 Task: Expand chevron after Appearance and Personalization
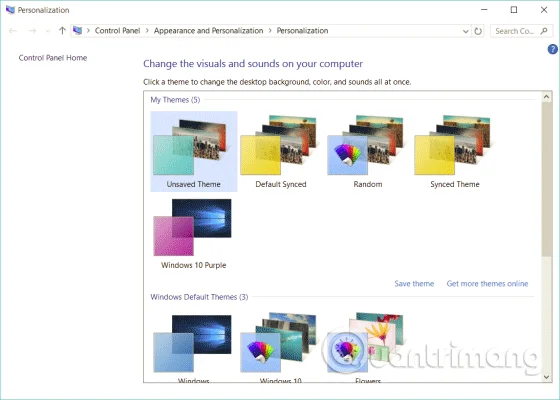click(x=270, y=31)
